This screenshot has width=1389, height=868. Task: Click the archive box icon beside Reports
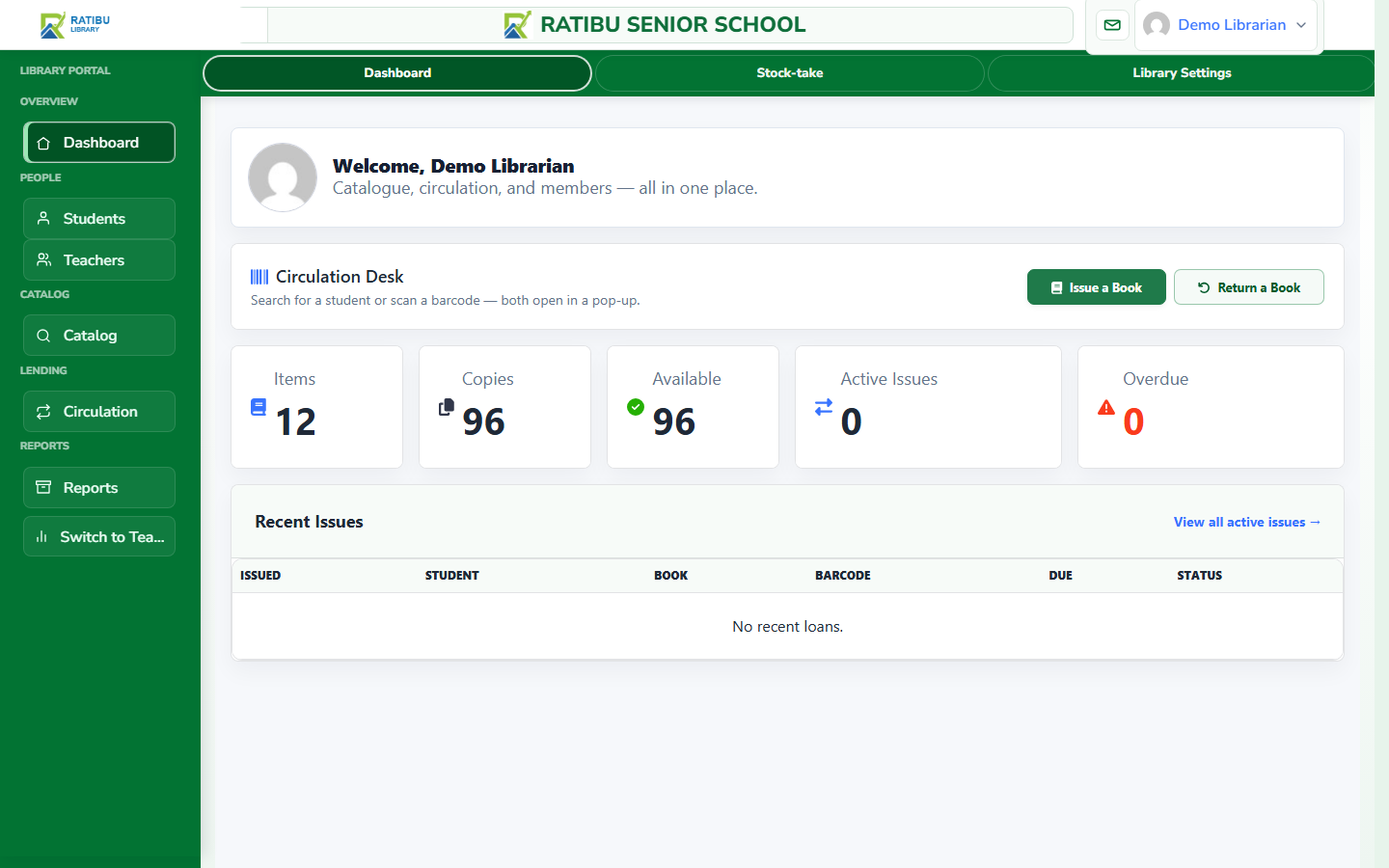coord(43,488)
